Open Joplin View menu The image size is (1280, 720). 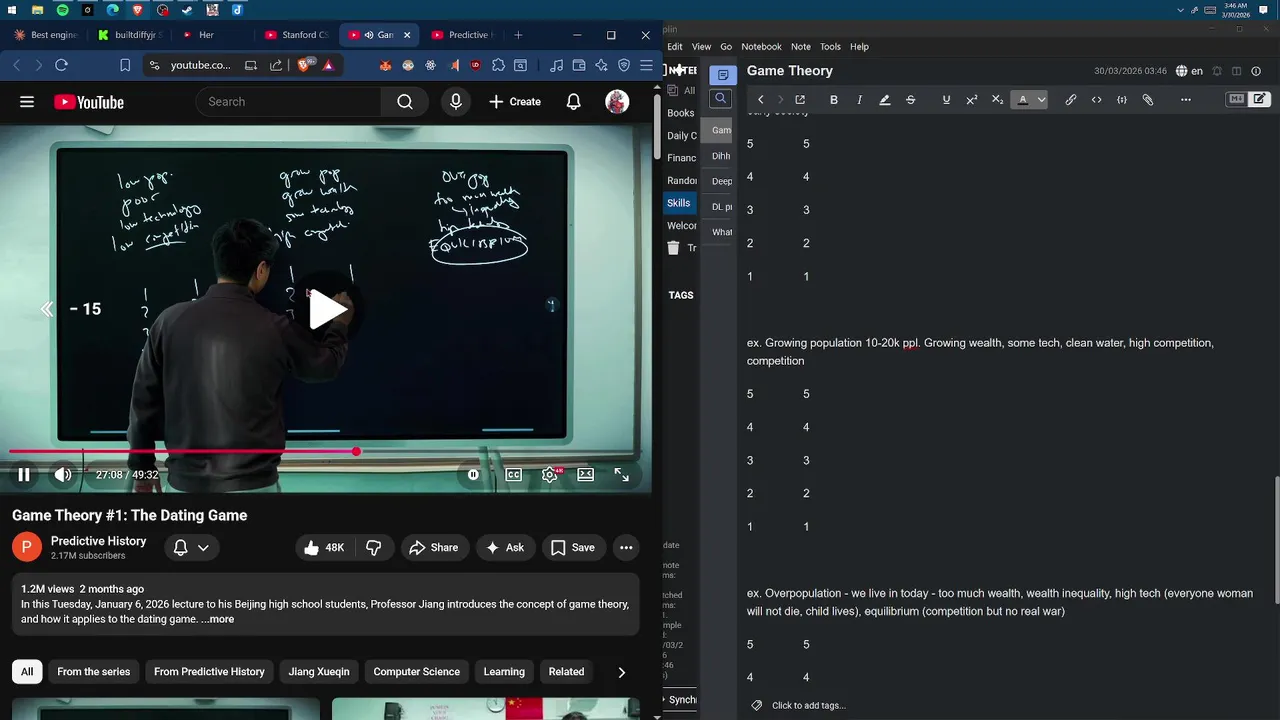pos(702,46)
